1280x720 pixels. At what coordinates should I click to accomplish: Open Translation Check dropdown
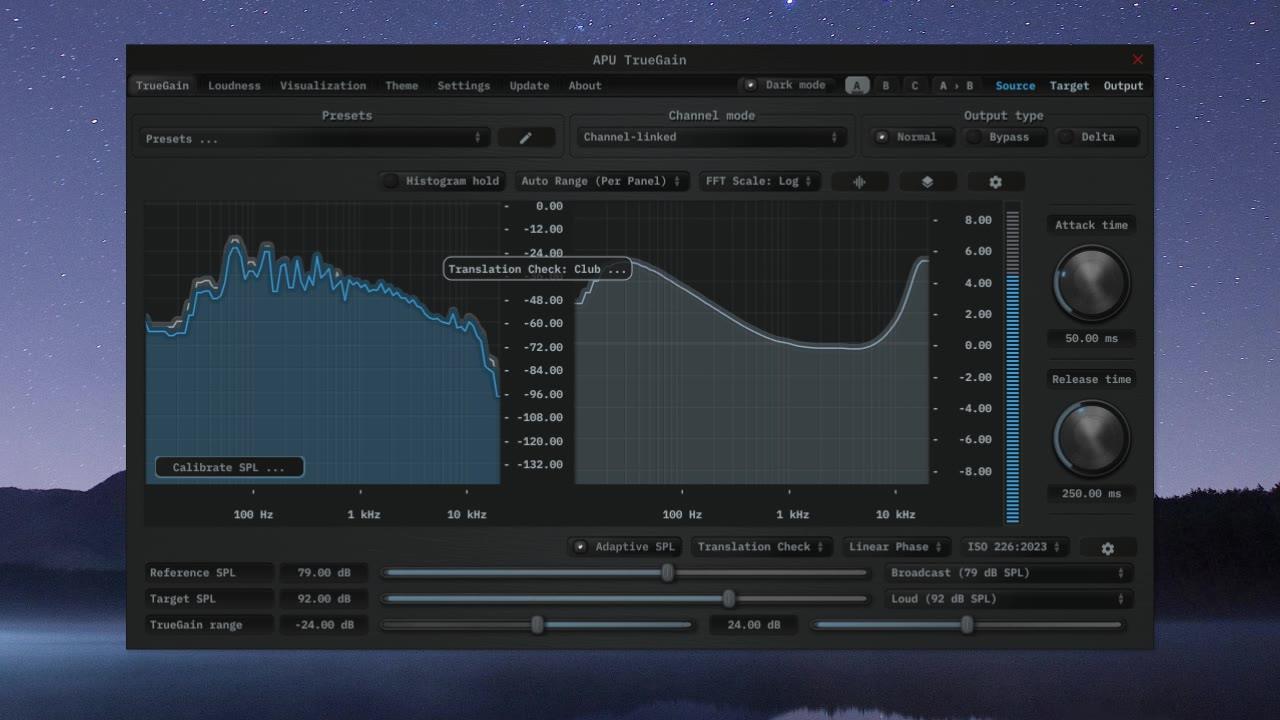coord(760,547)
